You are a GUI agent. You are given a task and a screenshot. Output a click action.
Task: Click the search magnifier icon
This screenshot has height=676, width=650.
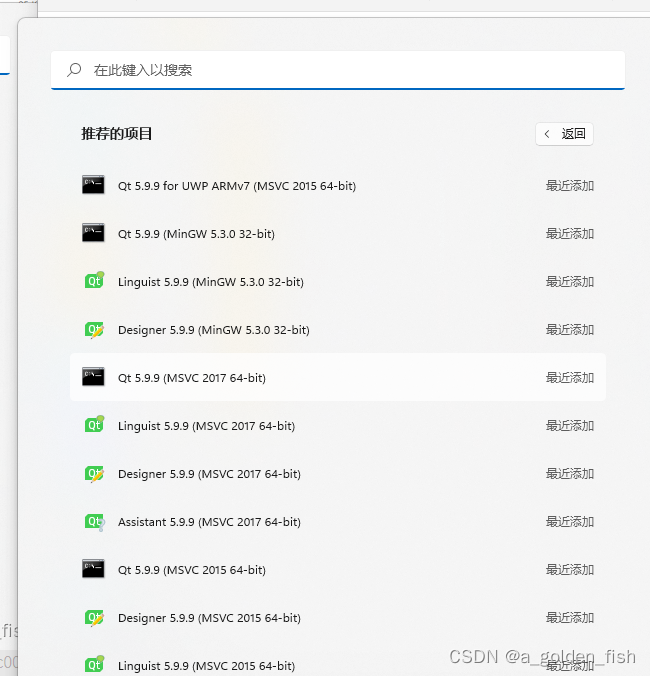tap(74, 70)
